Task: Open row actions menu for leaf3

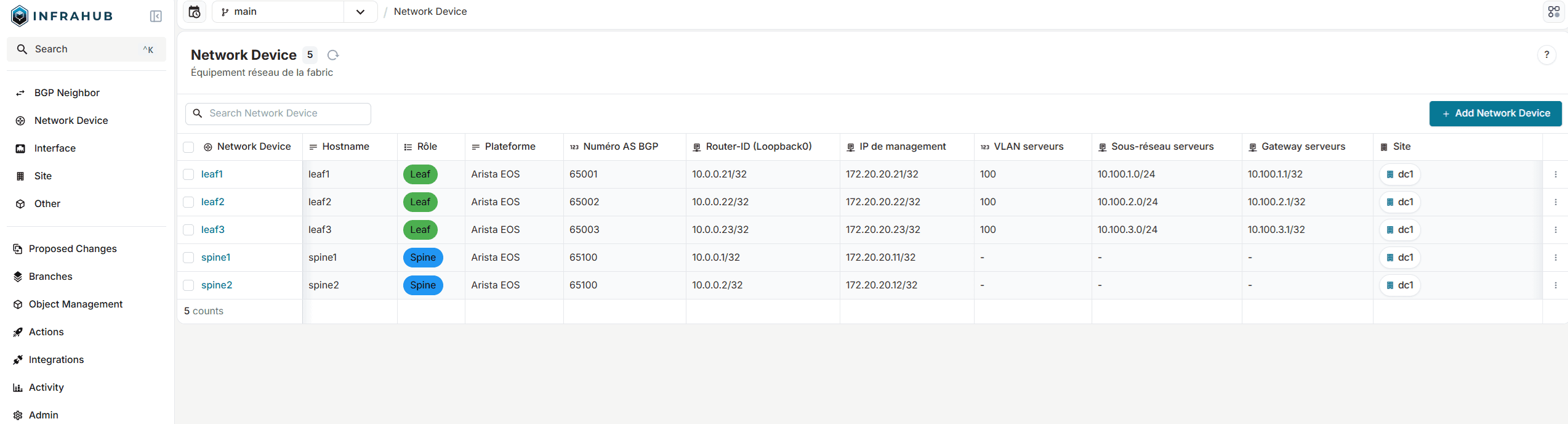Action: [x=1555, y=230]
